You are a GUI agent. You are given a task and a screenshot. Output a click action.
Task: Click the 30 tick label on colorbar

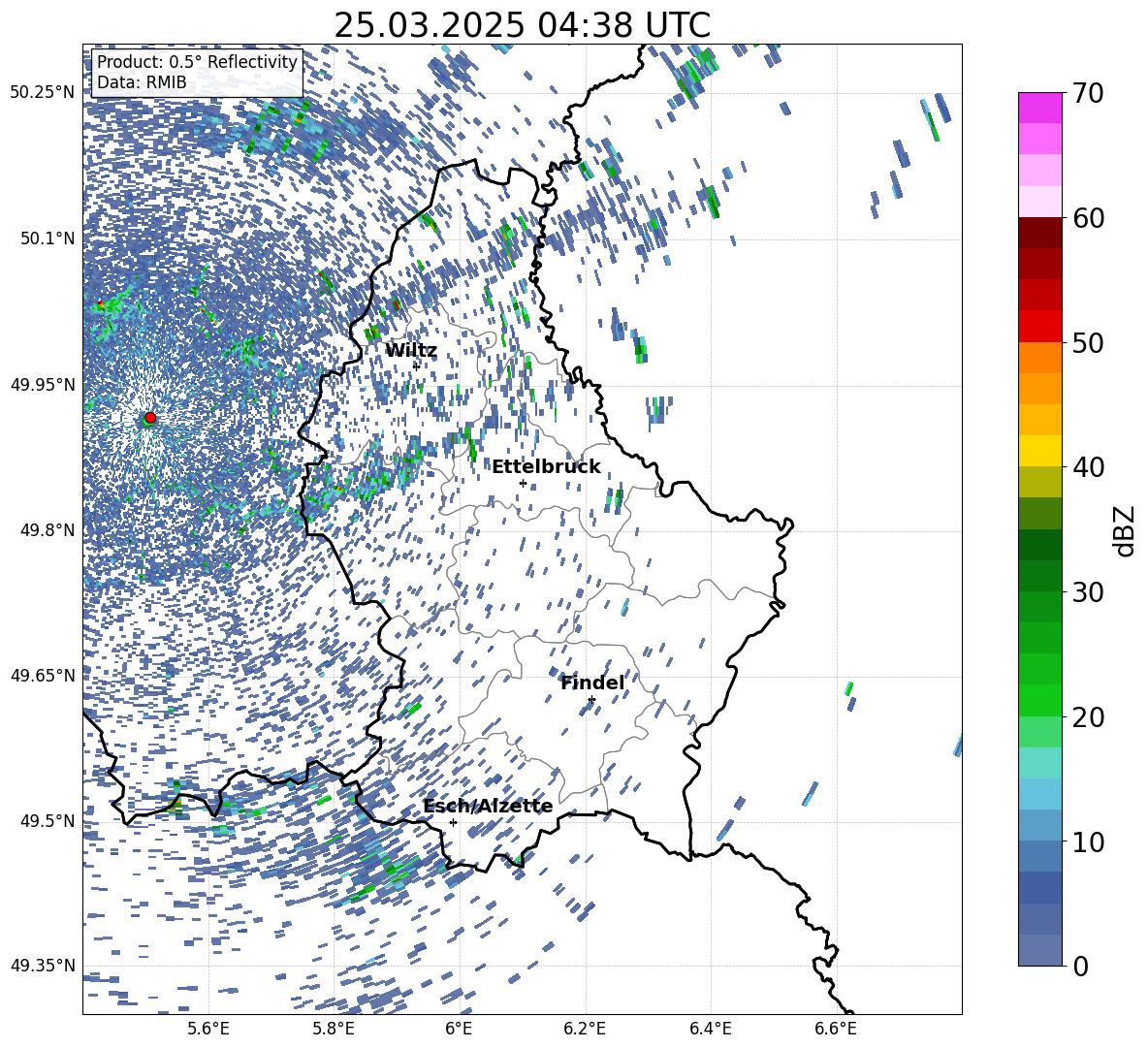(x=1088, y=591)
